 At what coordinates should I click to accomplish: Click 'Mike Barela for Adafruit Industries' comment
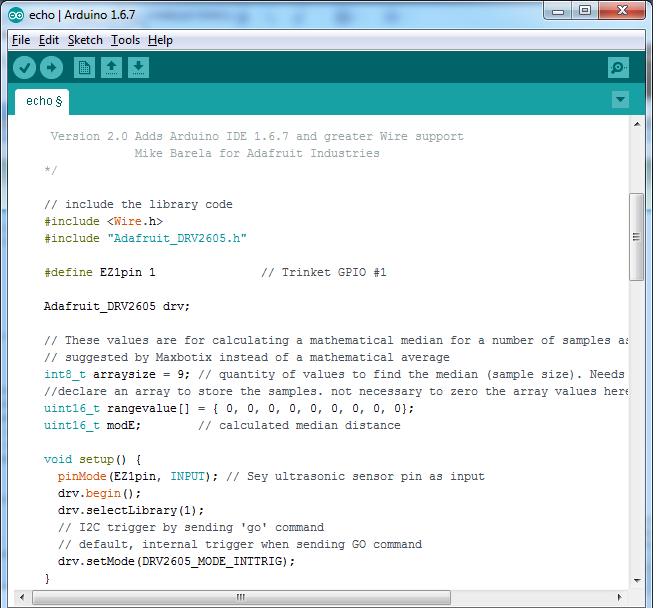pos(257,154)
